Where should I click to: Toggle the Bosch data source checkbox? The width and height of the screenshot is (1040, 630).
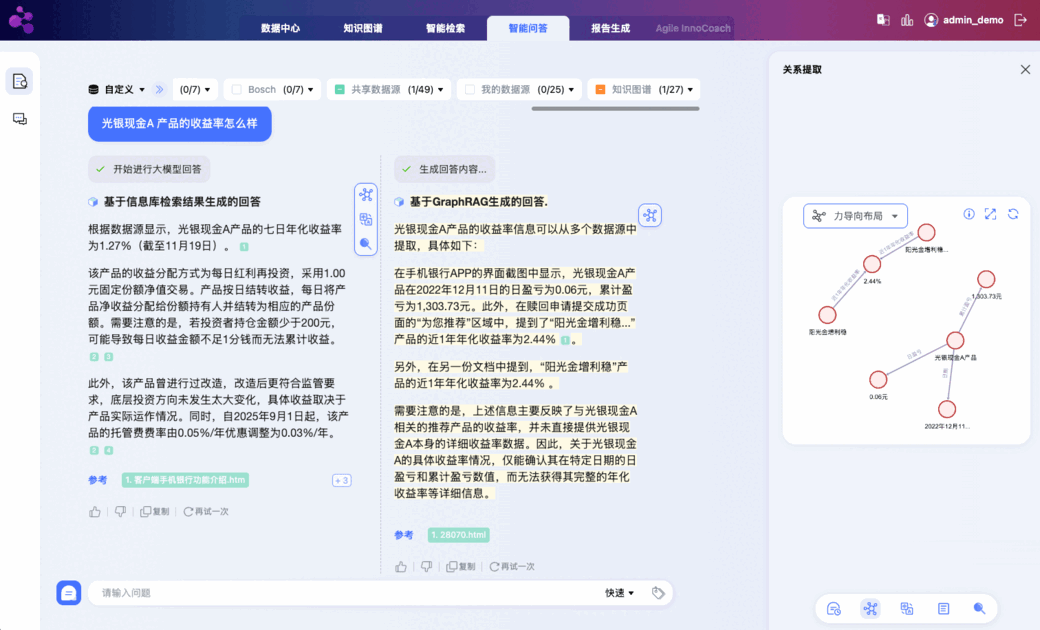237,90
